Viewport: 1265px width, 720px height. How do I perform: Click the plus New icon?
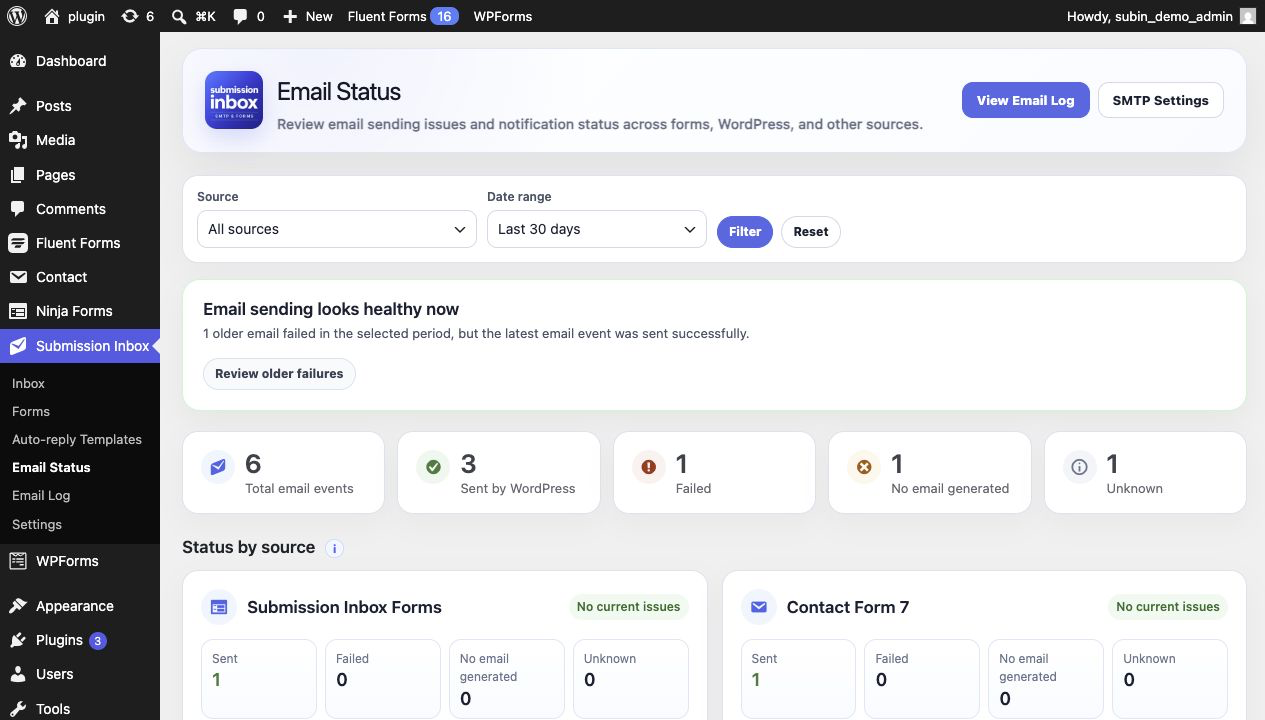290,16
